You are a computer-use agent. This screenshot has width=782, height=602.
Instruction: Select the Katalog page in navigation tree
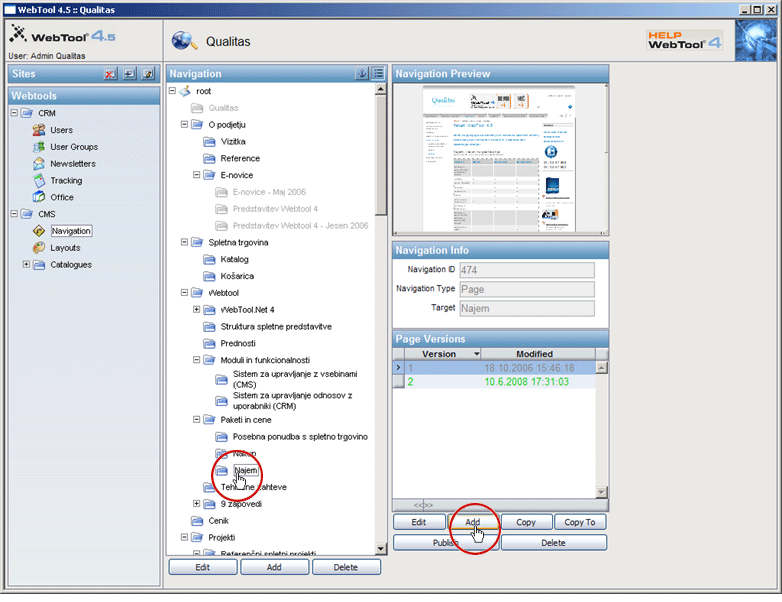[x=234, y=259]
